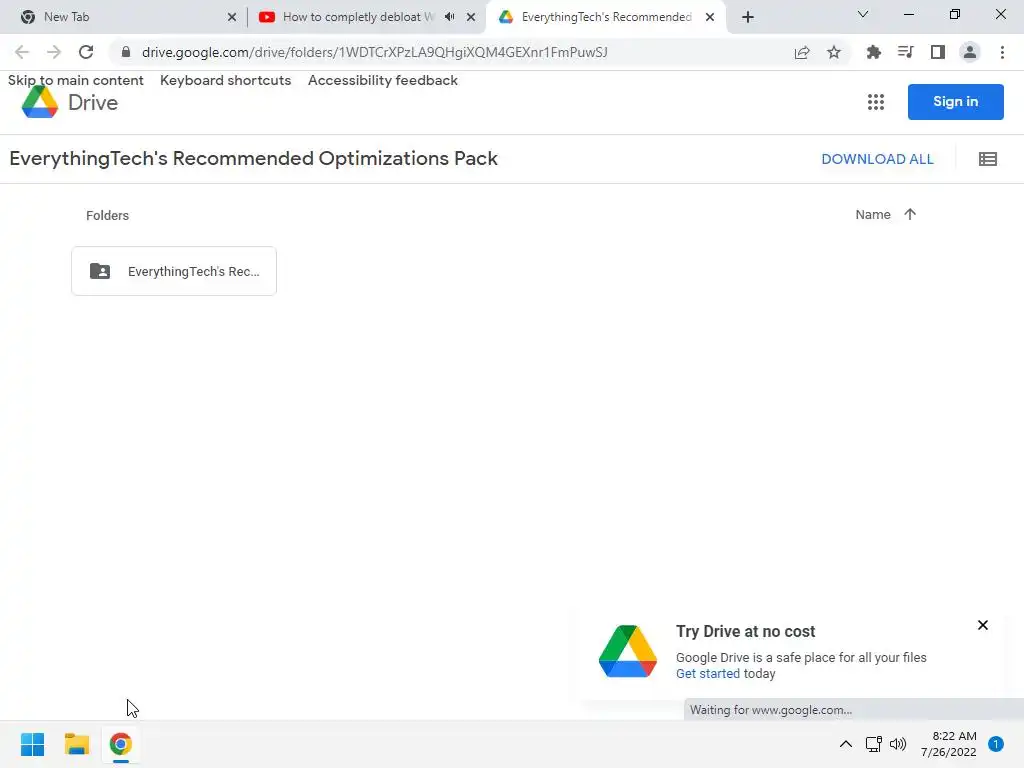Open the EverythingTech's Rec... folder
The image size is (1024, 768).
(x=174, y=271)
